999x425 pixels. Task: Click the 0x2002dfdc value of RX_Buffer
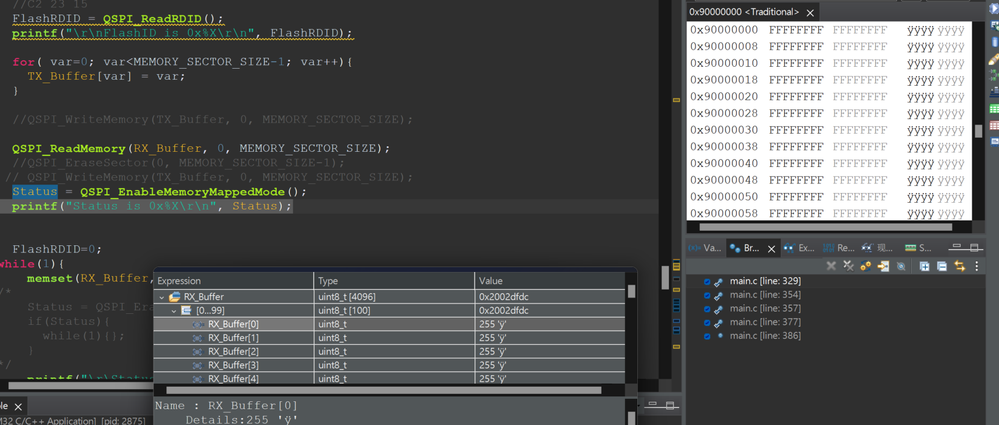[x=503, y=297]
